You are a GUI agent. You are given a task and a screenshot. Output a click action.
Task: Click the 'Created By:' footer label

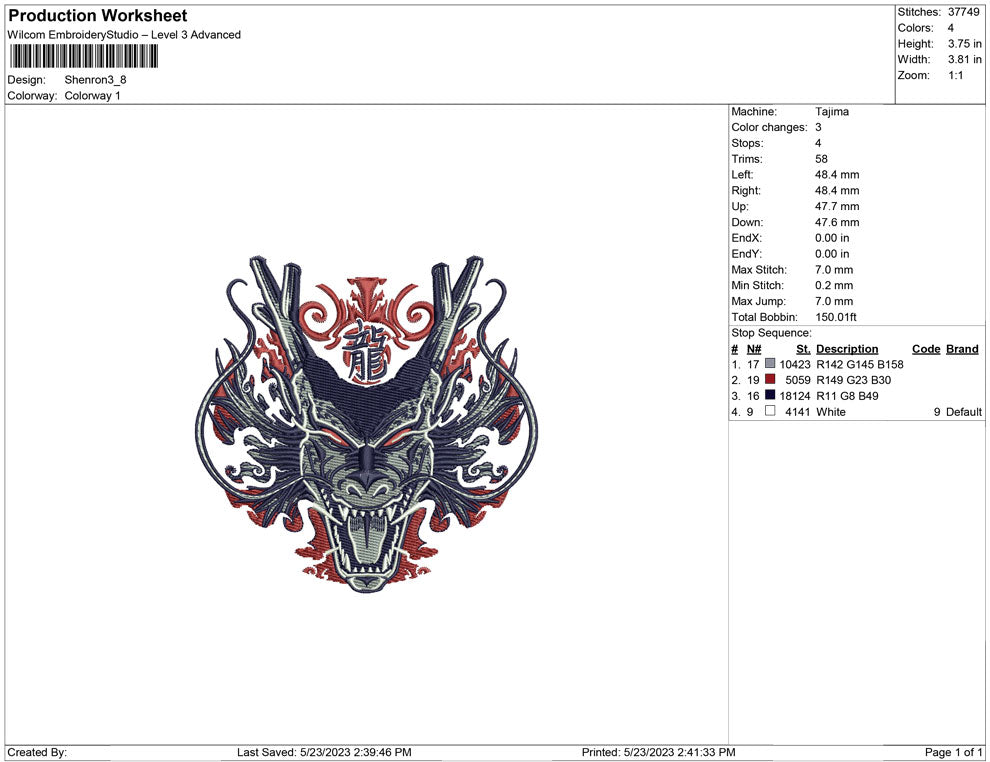[x=37, y=752]
